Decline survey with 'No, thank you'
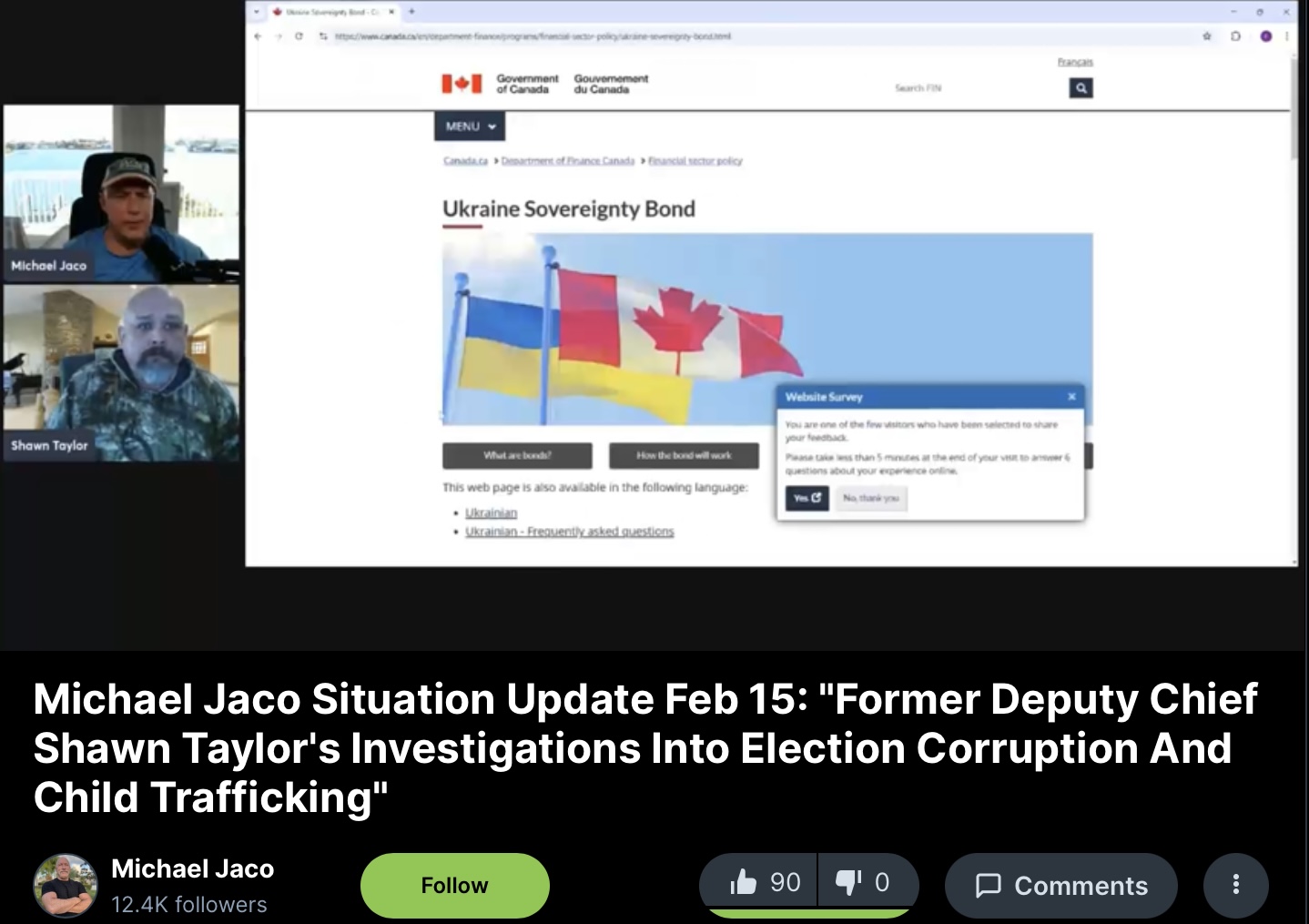Image resolution: width=1309 pixels, height=924 pixels. coord(870,498)
